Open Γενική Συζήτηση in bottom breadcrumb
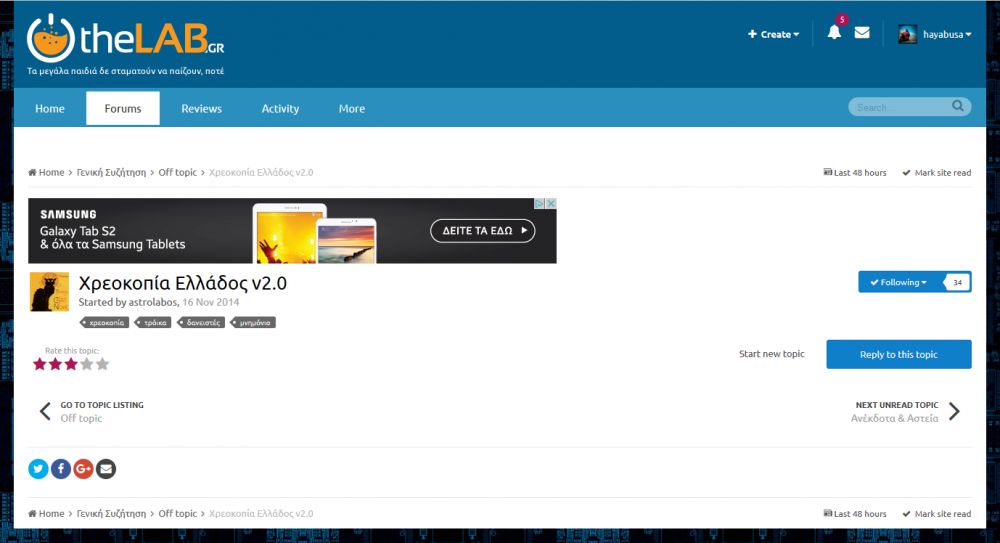This screenshot has height=543, width=1000. pos(112,514)
